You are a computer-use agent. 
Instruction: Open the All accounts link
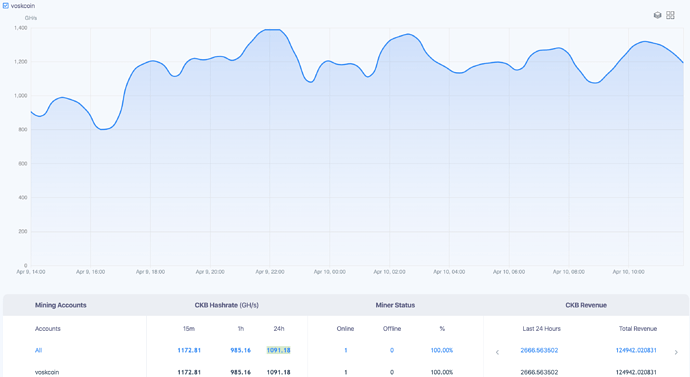pos(38,351)
